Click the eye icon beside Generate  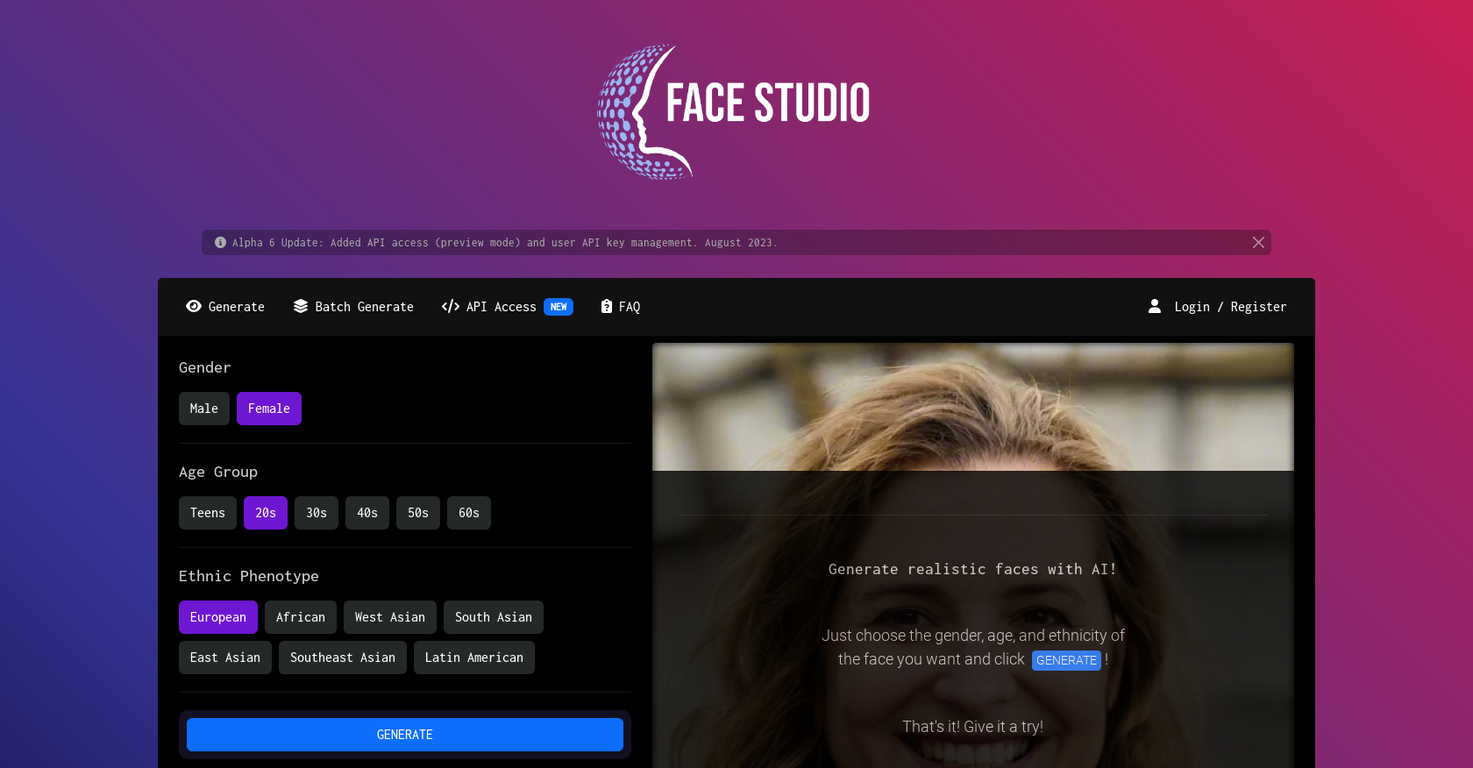point(194,306)
